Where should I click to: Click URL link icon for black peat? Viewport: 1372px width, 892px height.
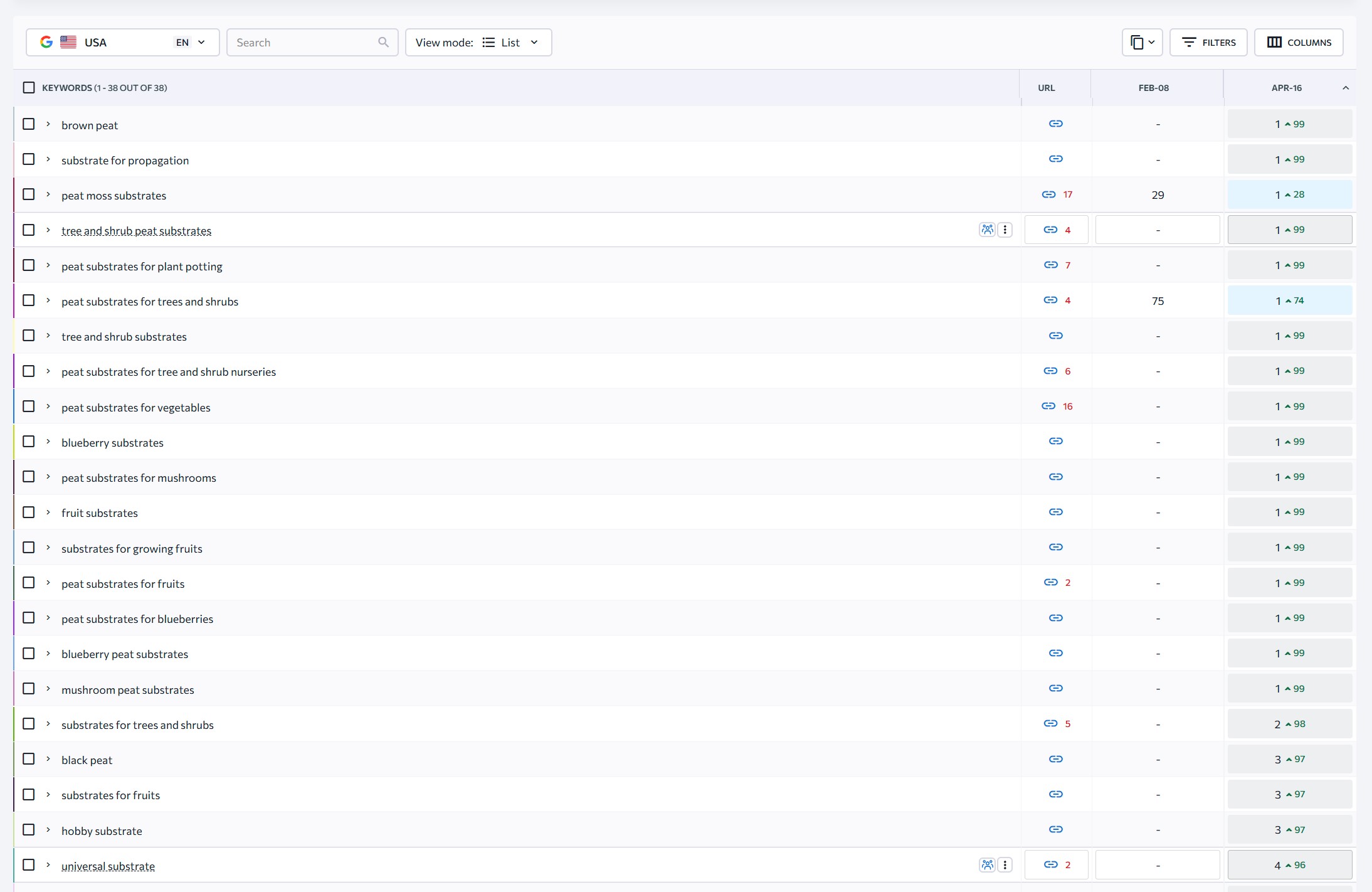(x=1055, y=759)
